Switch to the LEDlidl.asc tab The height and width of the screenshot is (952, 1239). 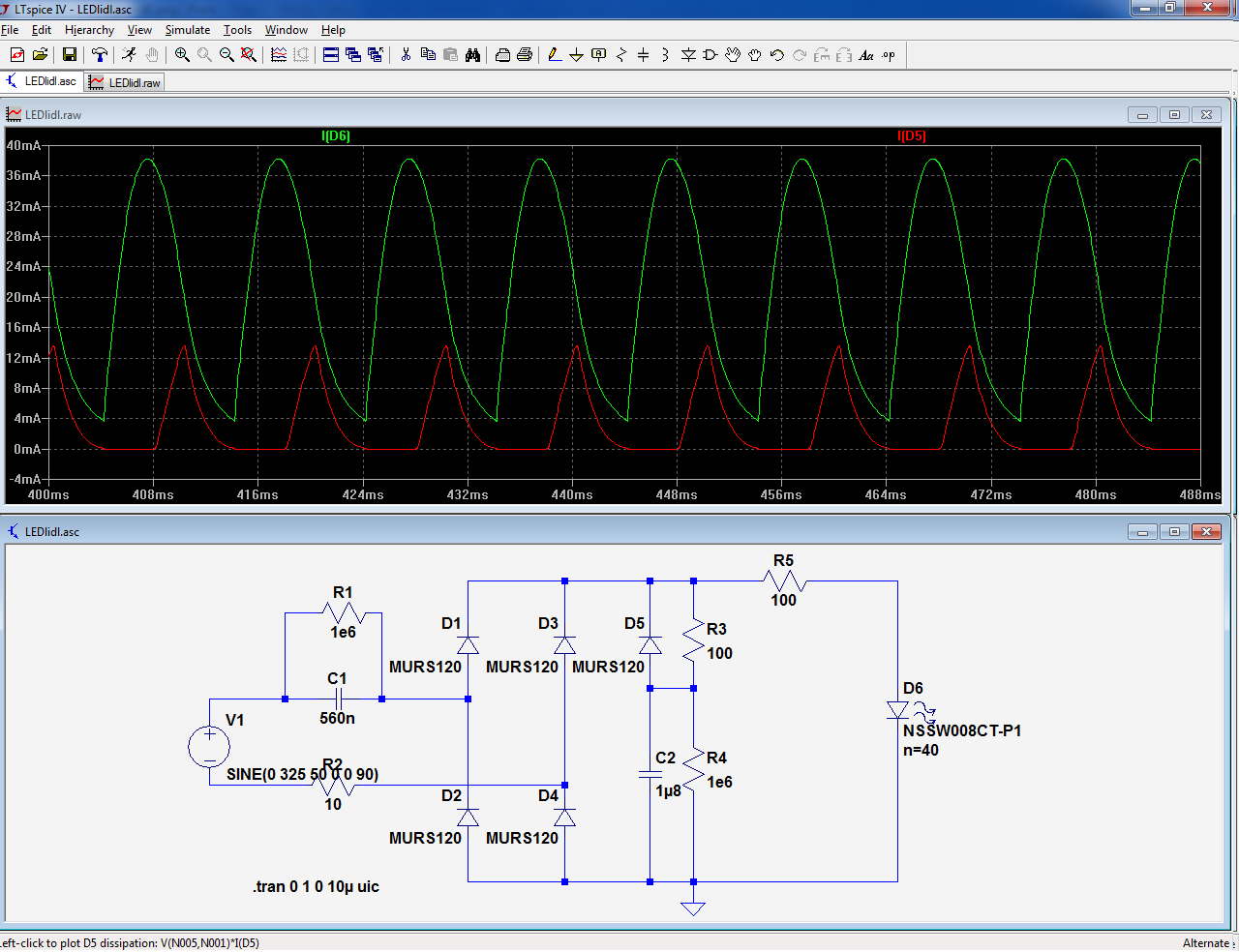pyautogui.click(x=42, y=81)
